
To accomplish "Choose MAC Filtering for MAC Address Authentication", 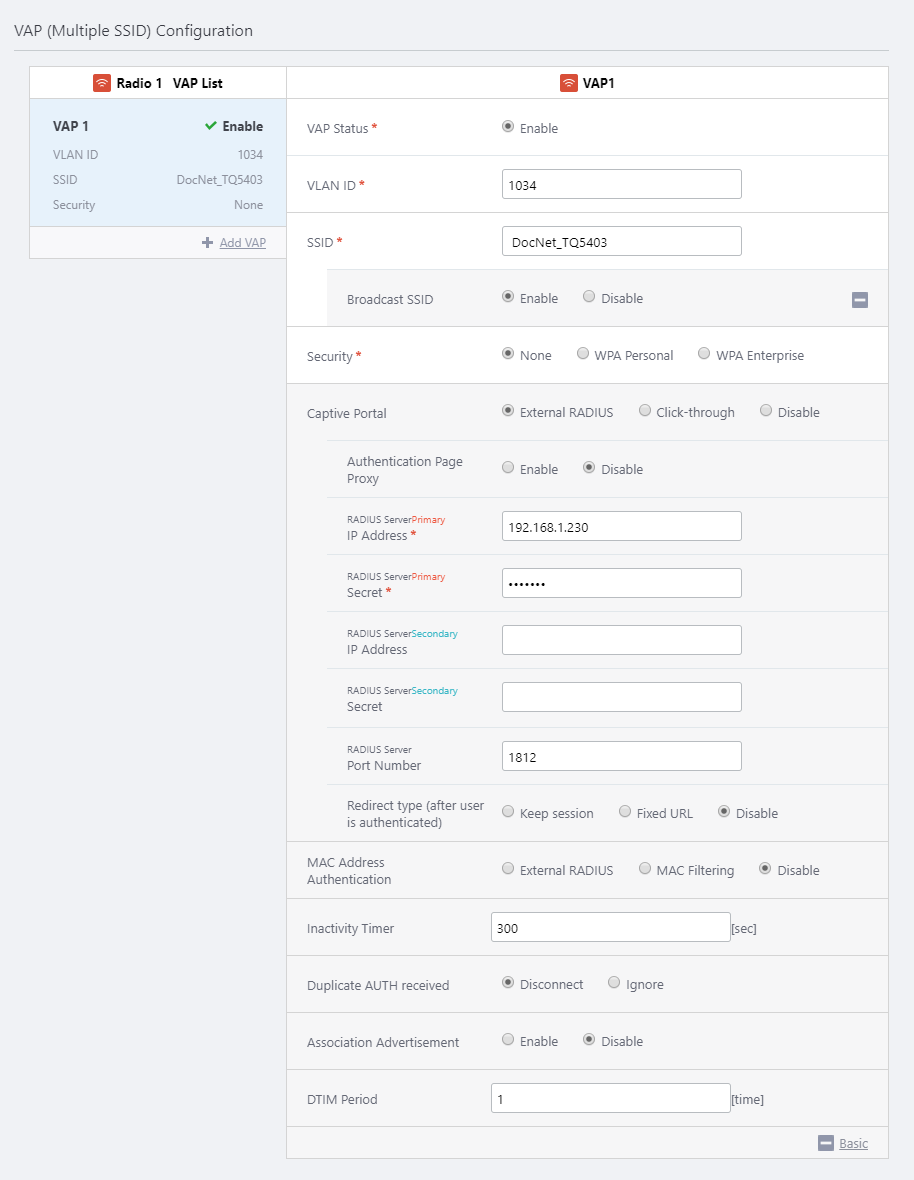I will coord(645,869).
